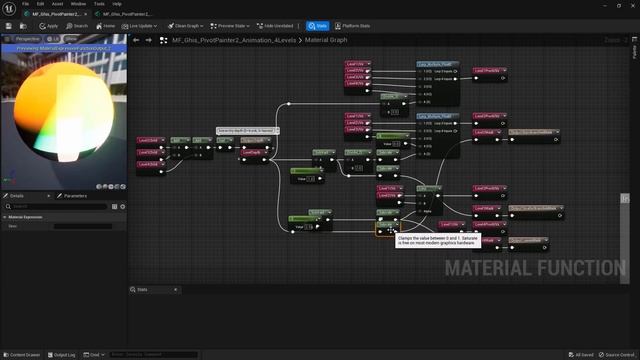Open the Cmd dropdown in status bar
This screenshot has height=360, width=640.
(93, 355)
